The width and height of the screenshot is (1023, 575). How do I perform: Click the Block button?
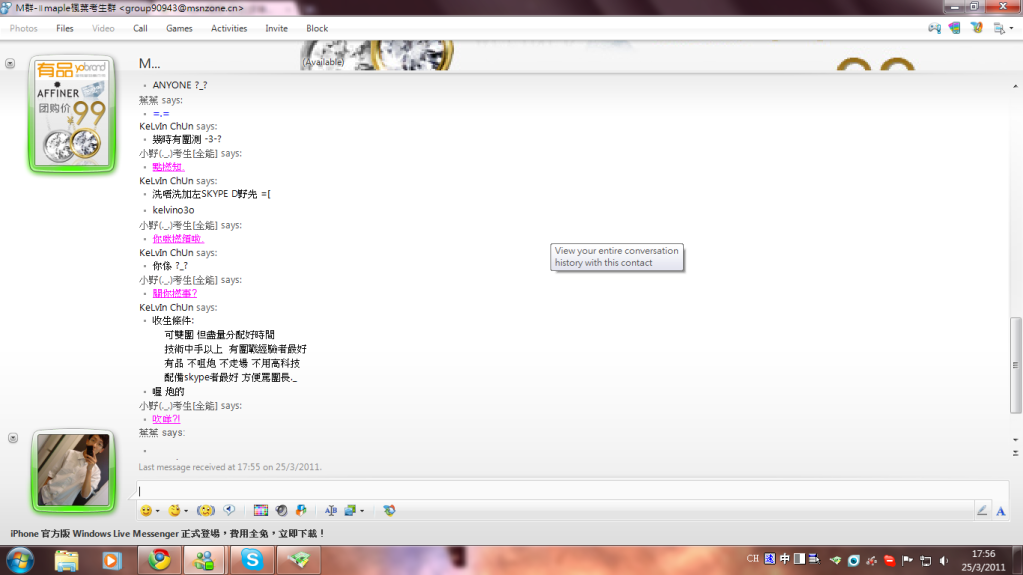coord(317,28)
